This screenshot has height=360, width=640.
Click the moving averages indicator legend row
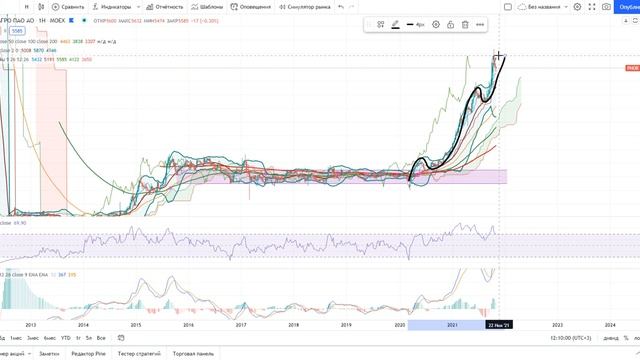58,41
